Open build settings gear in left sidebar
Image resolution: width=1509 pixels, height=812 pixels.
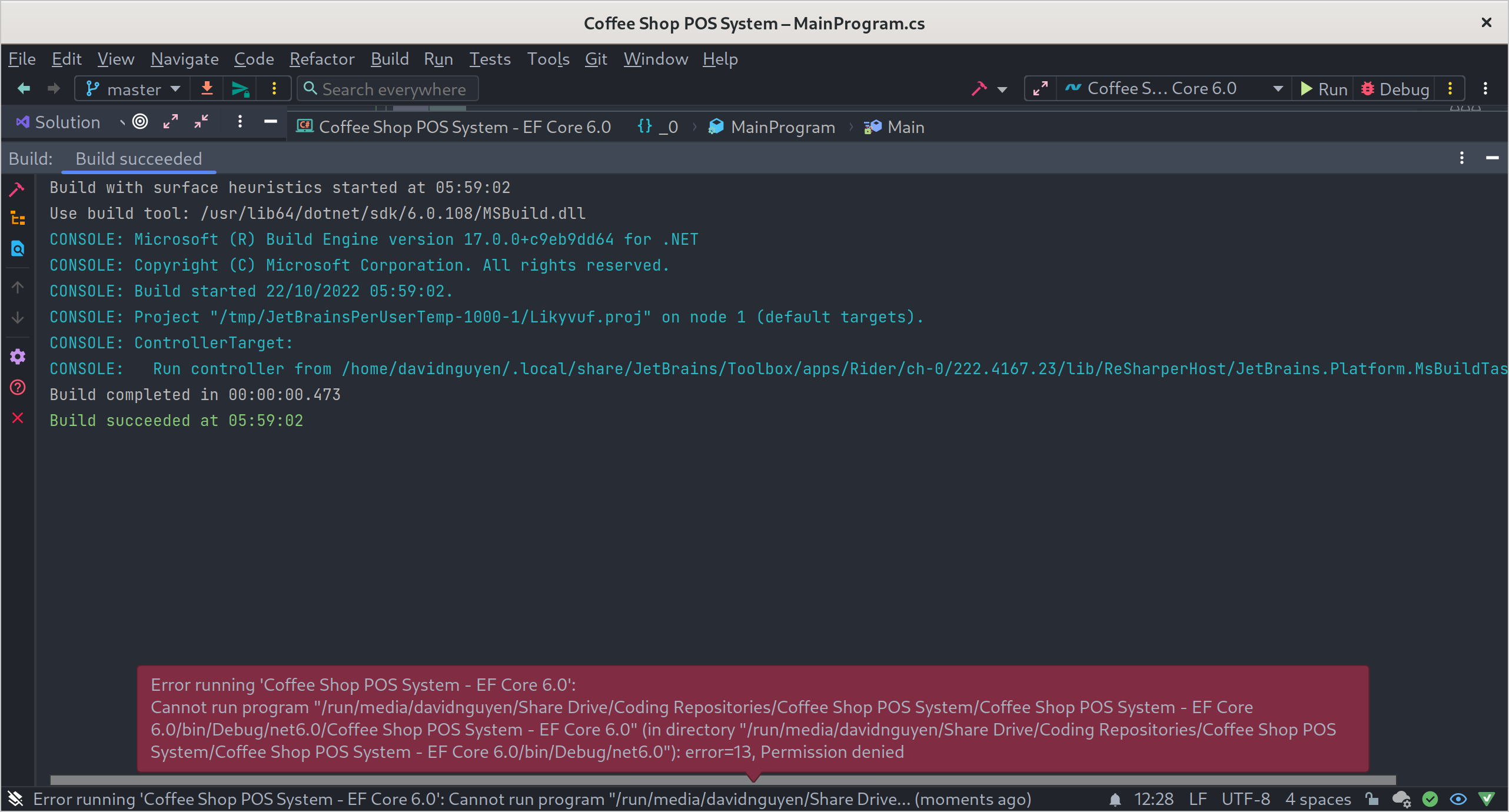click(18, 357)
